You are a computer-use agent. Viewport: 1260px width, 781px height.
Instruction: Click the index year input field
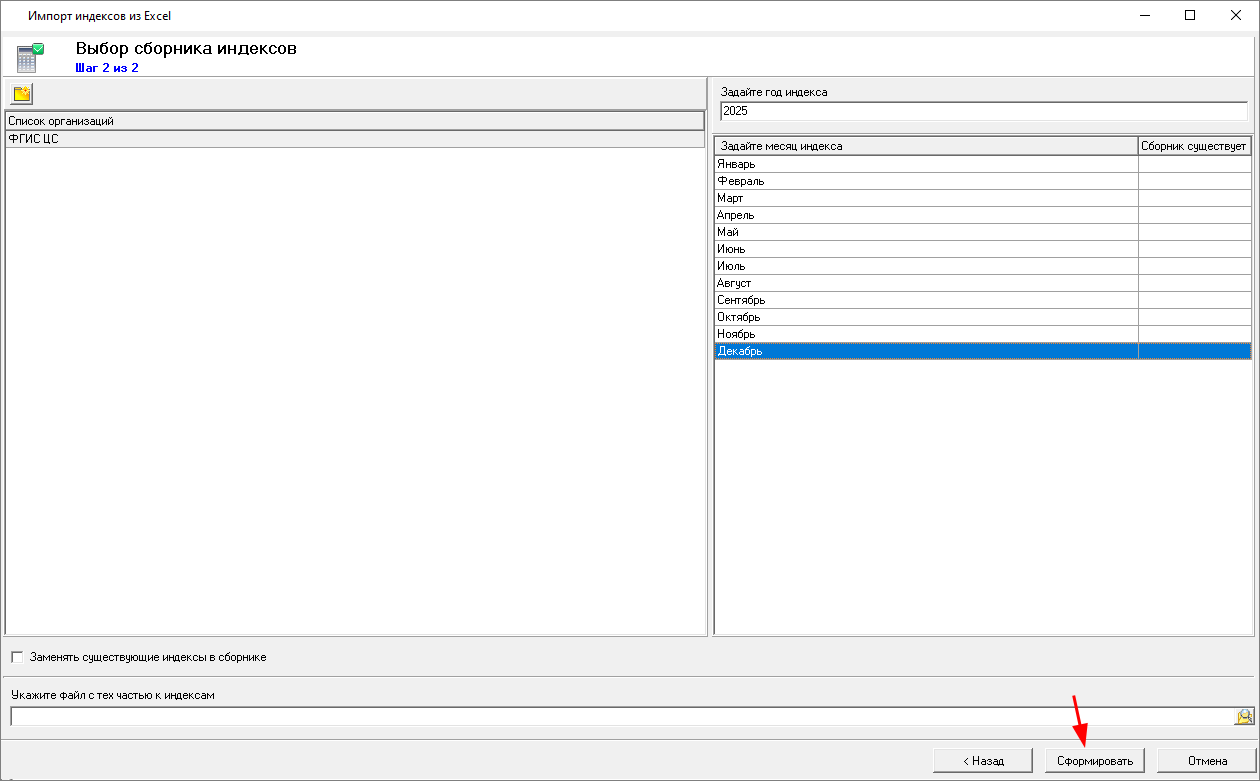[982, 111]
